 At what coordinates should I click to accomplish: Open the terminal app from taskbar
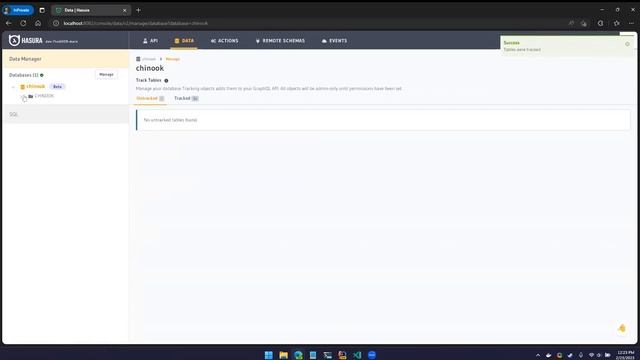tap(327, 355)
